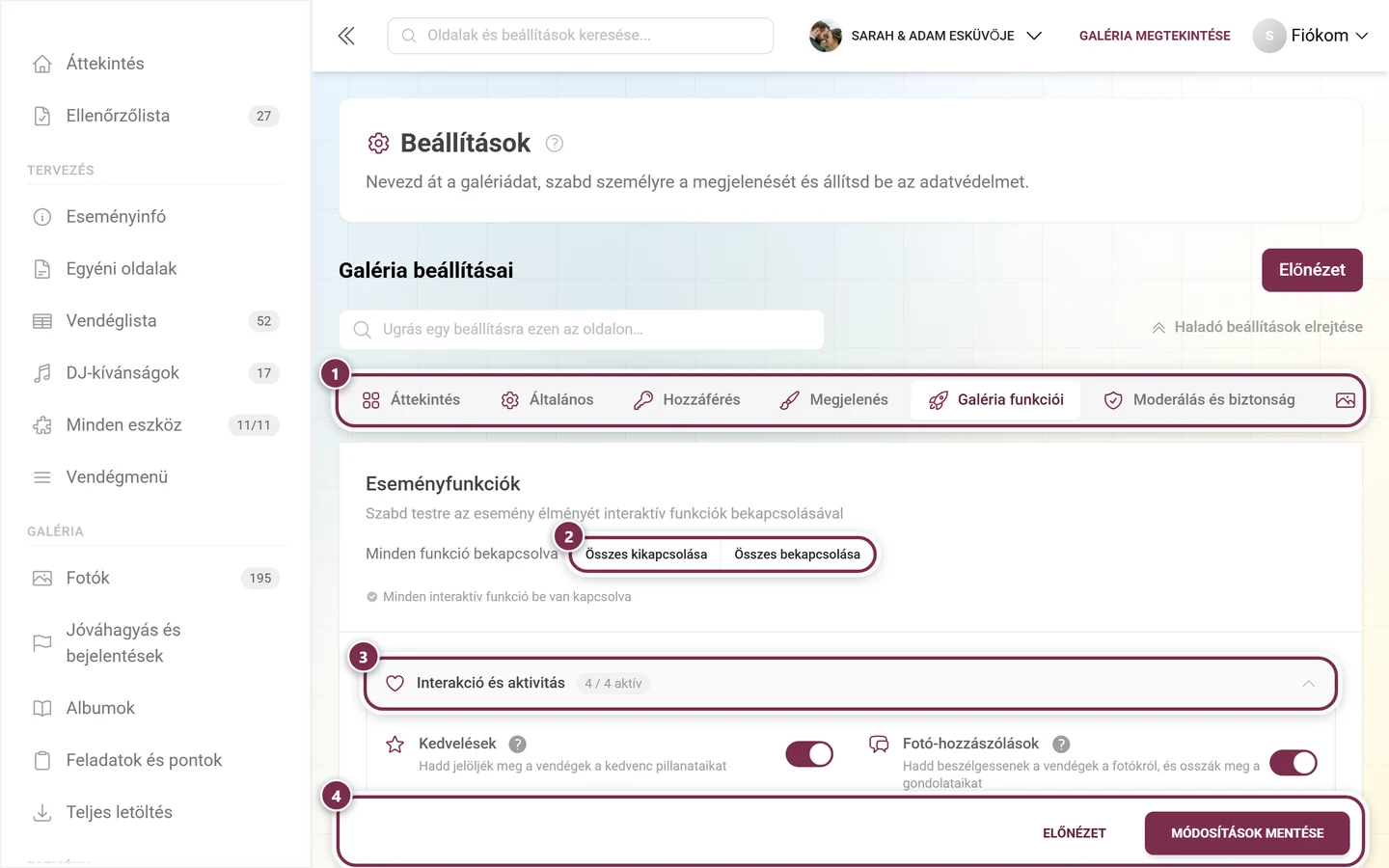Switch to the Általános tab

pyautogui.click(x=547, y=400)
